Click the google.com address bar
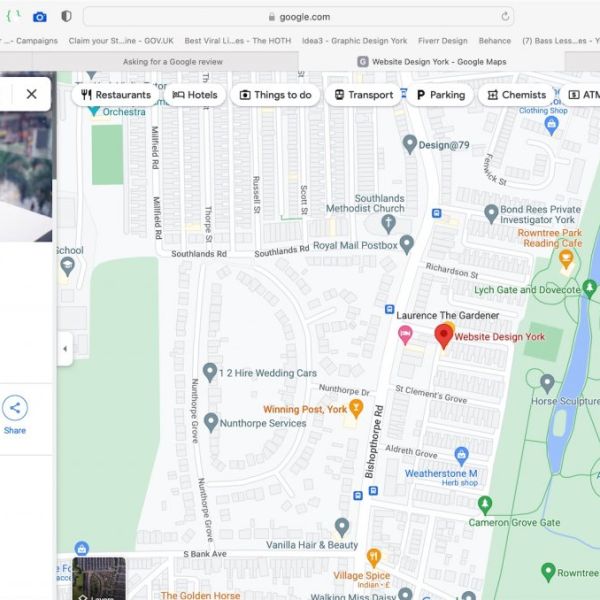Image resolution: width=600 pixels, height=600 pixels. pyautogui.click(x=298, y=17)
